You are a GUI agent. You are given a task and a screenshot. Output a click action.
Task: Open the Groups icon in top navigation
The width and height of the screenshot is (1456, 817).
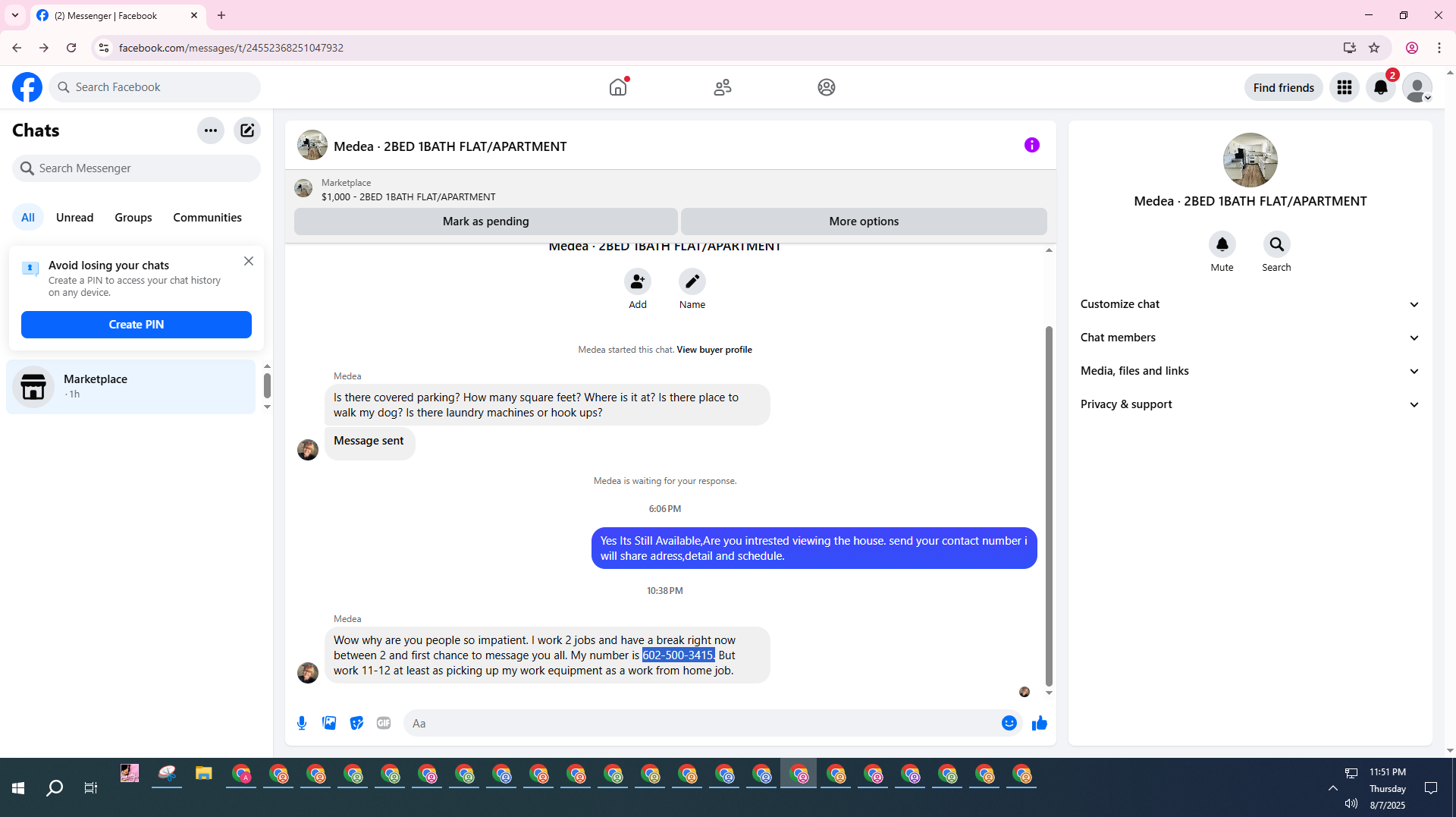(x=827, y=87)
